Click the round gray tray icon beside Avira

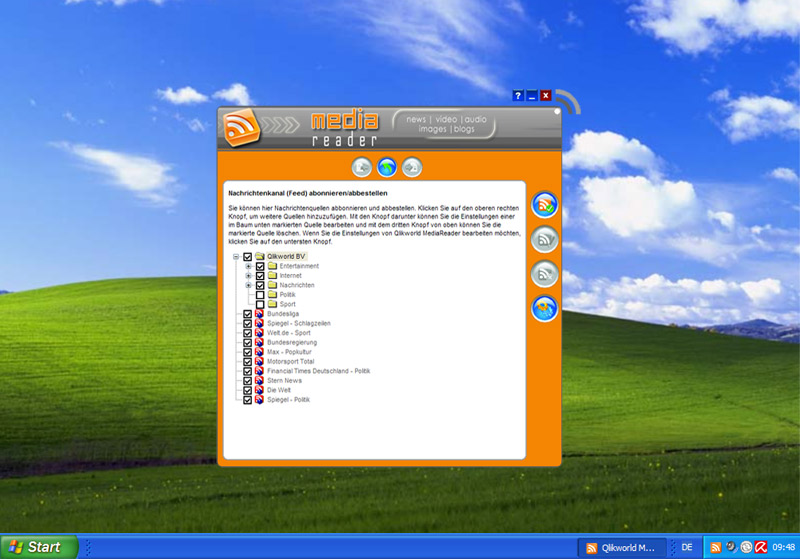(746, 547)
